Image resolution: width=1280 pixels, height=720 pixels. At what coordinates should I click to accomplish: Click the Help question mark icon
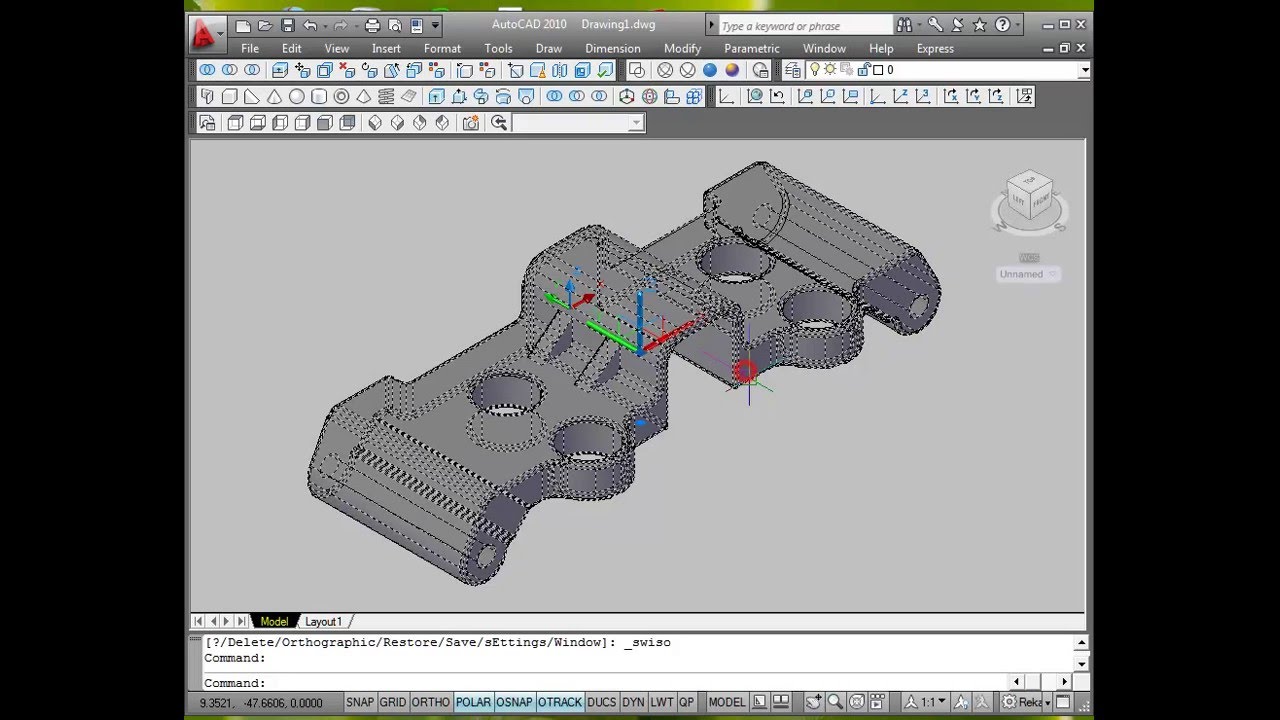pyautogui.click(x=1003, y=26)
